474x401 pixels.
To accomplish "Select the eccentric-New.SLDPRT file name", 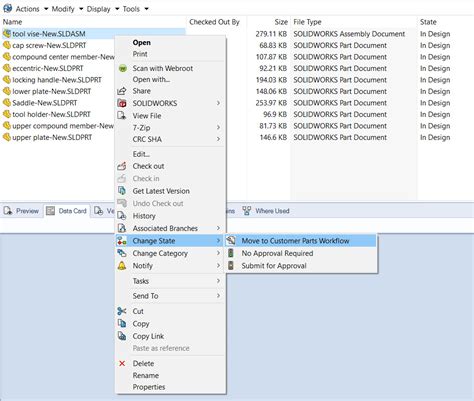I will pyautogui.click(x=48, y=68).
